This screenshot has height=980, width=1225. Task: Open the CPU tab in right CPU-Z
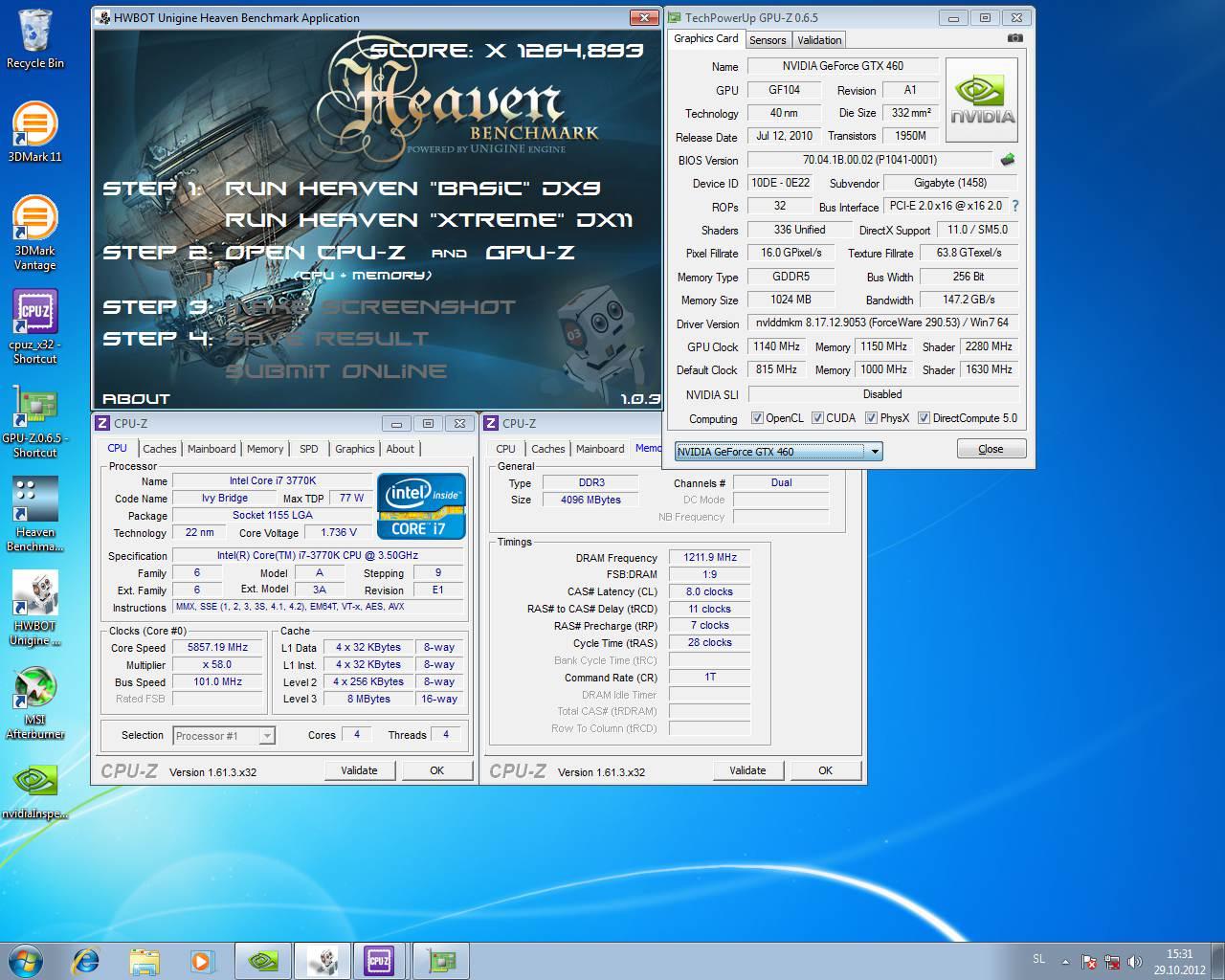(x=505, y=449)
